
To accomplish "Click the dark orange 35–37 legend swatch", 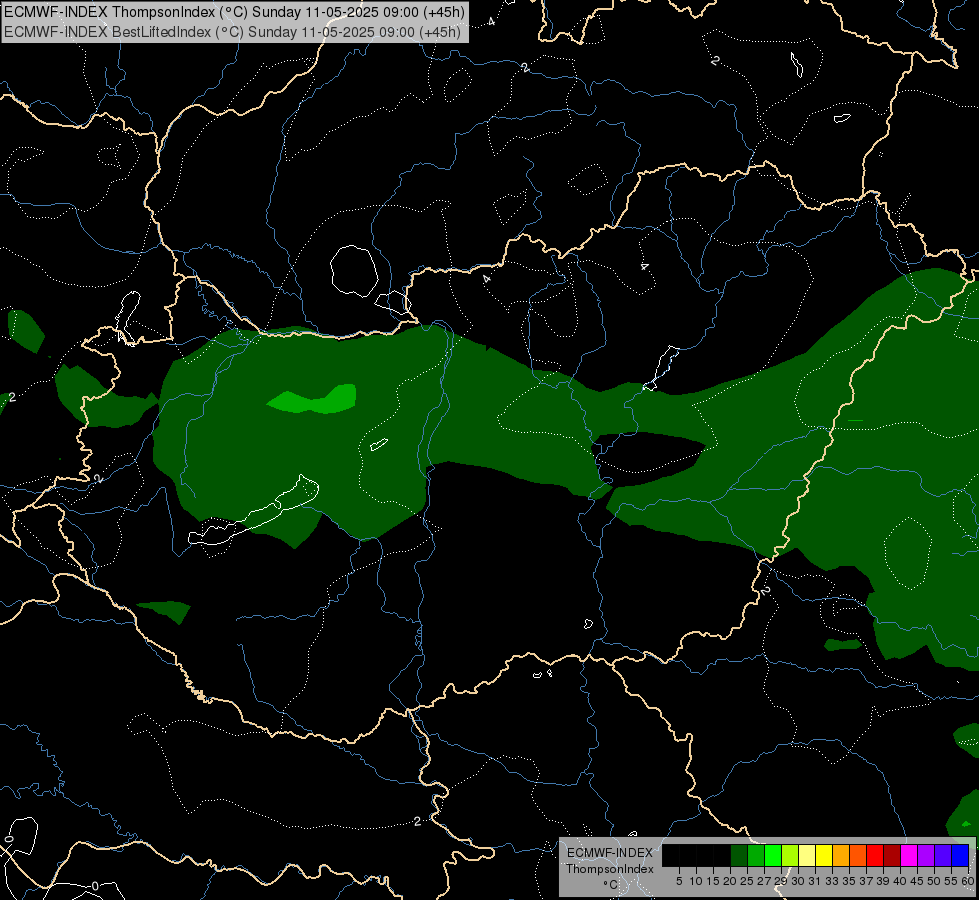I will click(x=858, y=855).
